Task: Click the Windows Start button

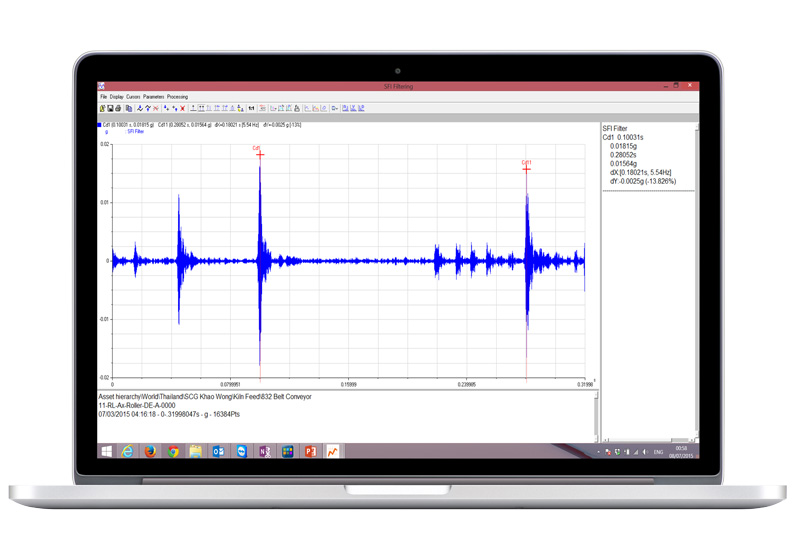Action: [x=106, y=452]
